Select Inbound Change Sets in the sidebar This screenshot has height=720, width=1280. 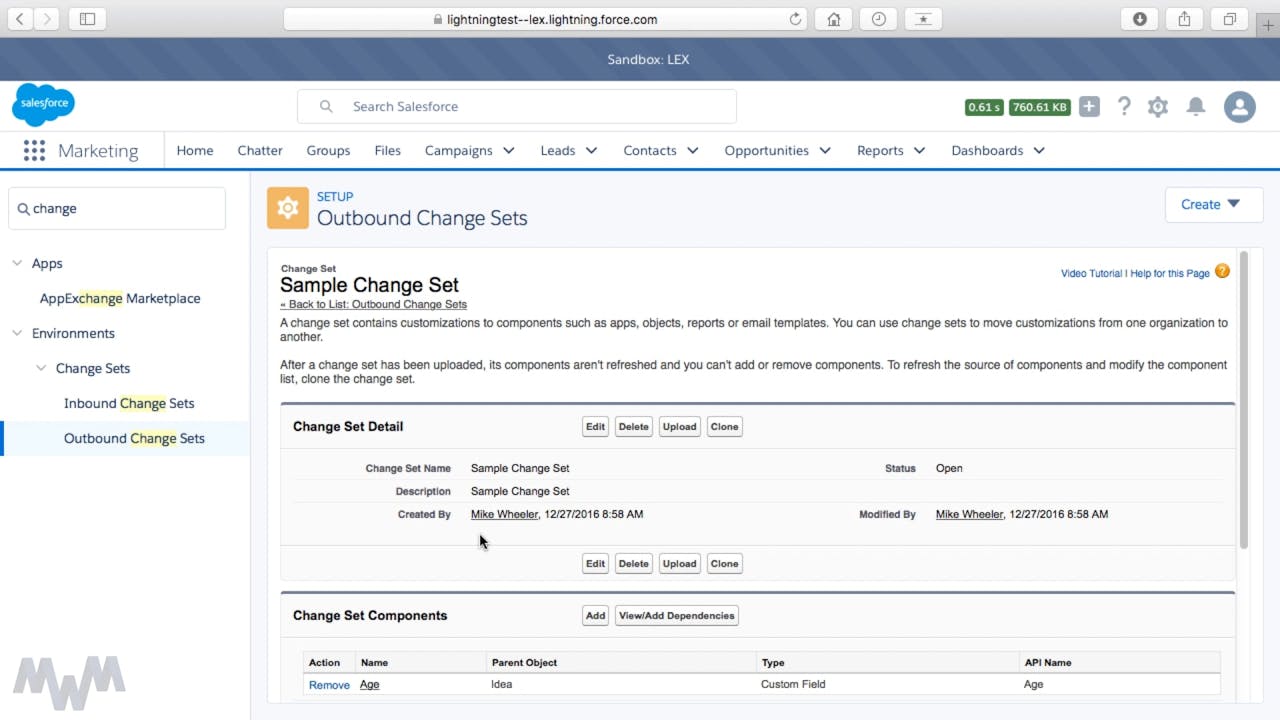pos(129,403)
